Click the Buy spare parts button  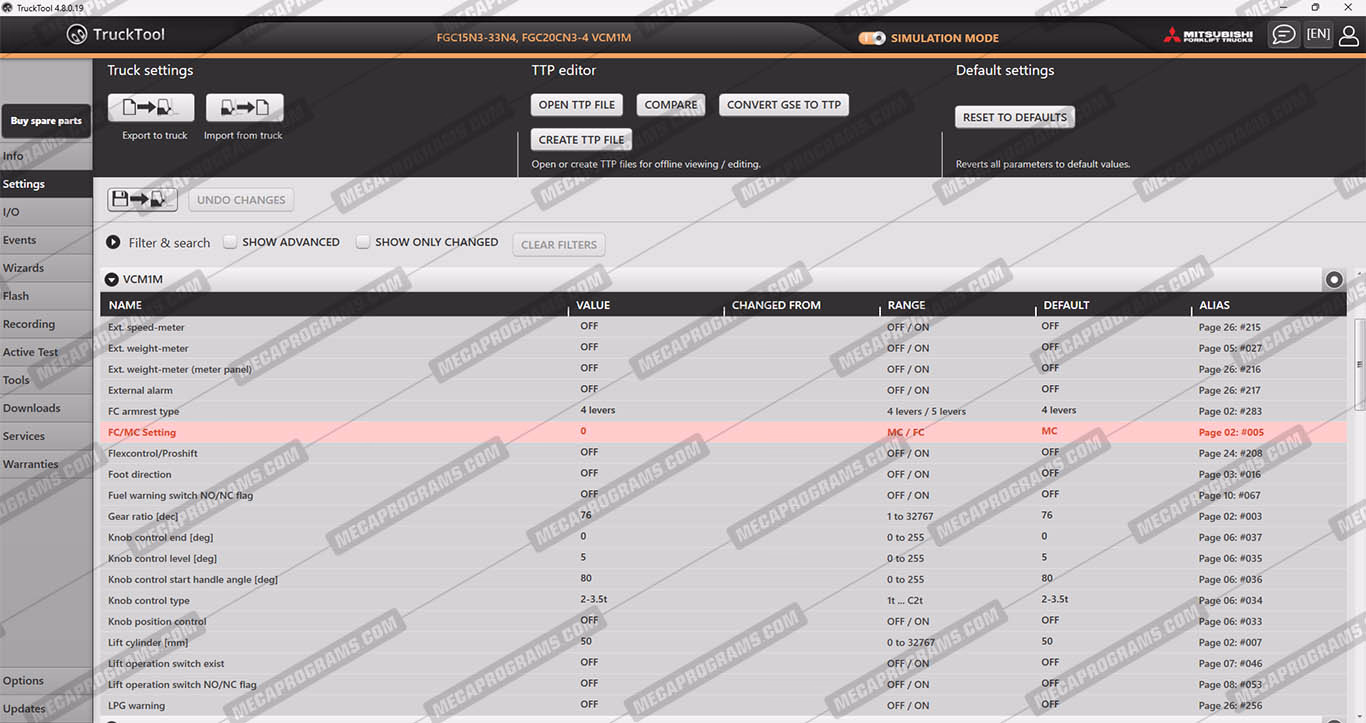pyautogui.click(x=46, y=121)
